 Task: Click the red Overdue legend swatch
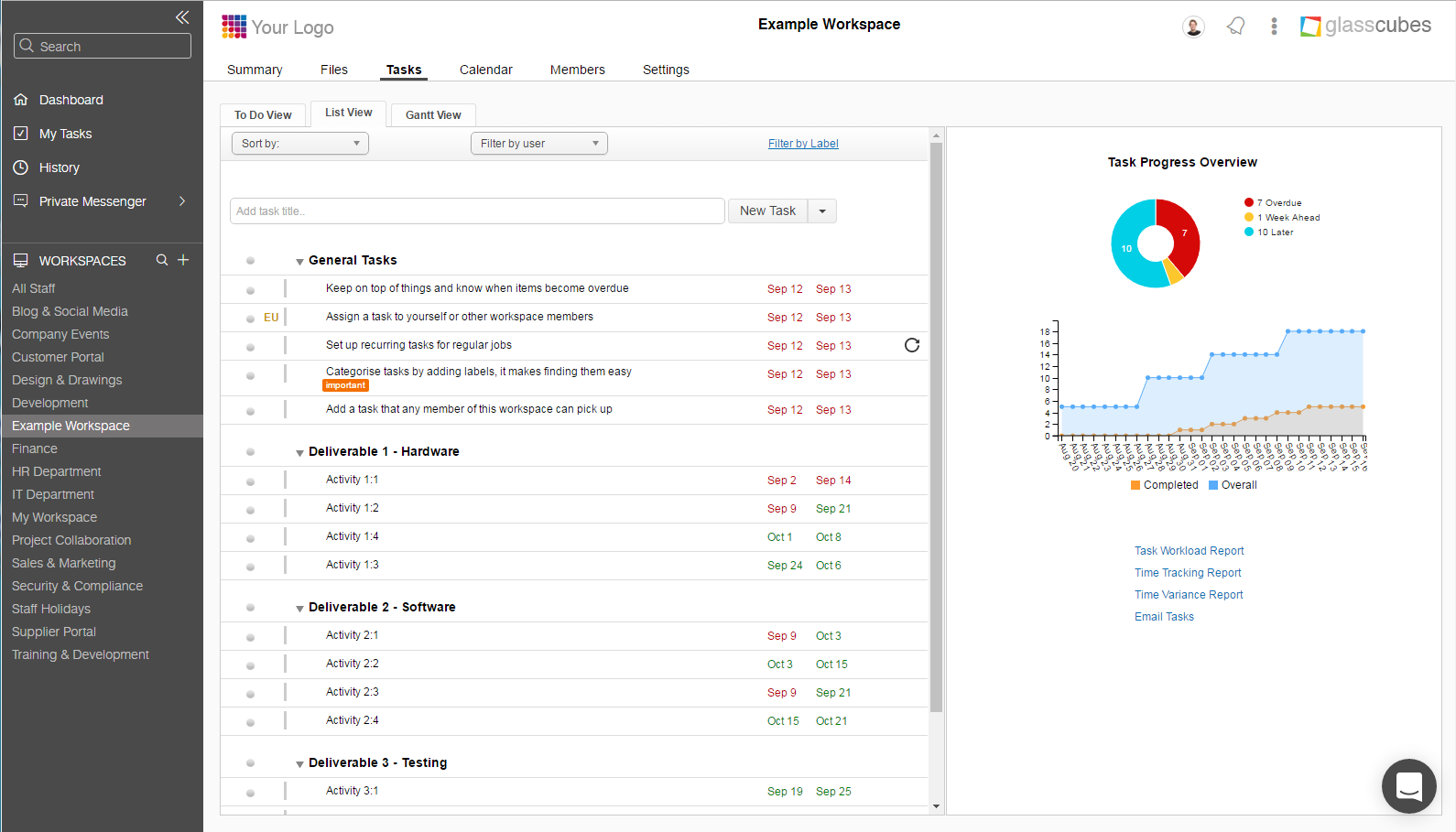(1249, 202)
